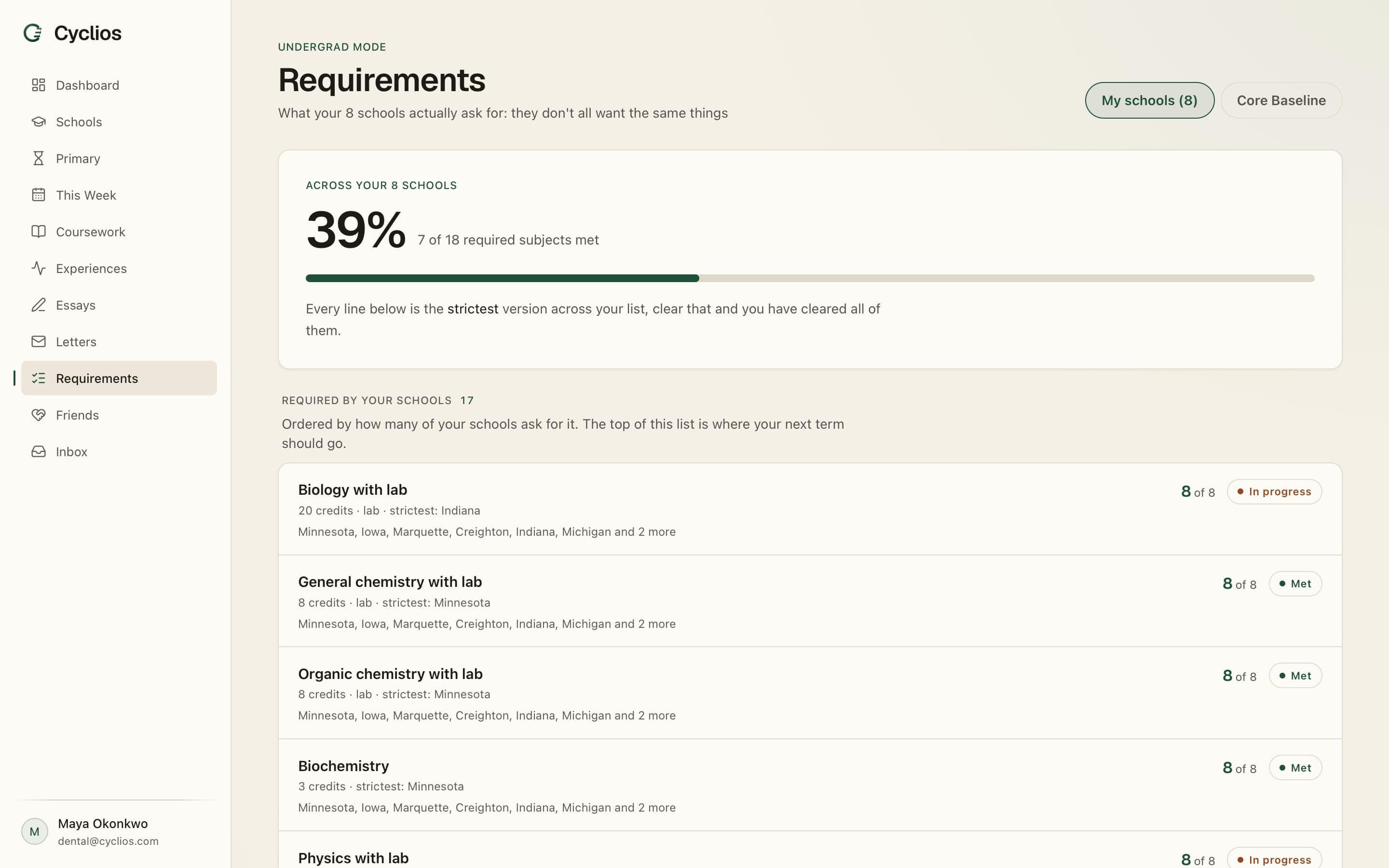Click Met badge on General chemistry row
Screen dimensions: 1389x868
1295,584
